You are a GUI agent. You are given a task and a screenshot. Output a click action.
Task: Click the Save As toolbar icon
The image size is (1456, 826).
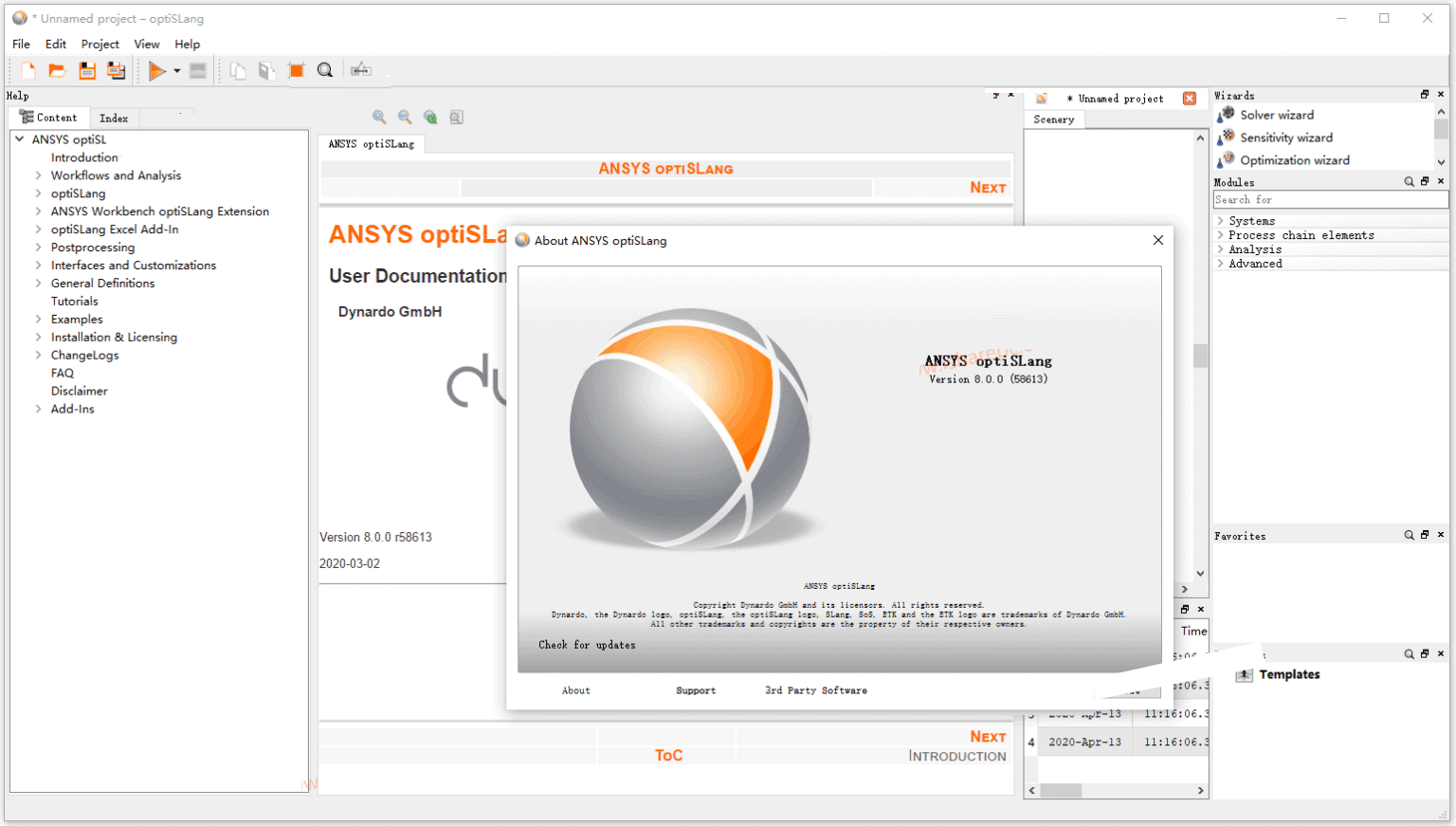pyautogui.click(x=116, y=70)
